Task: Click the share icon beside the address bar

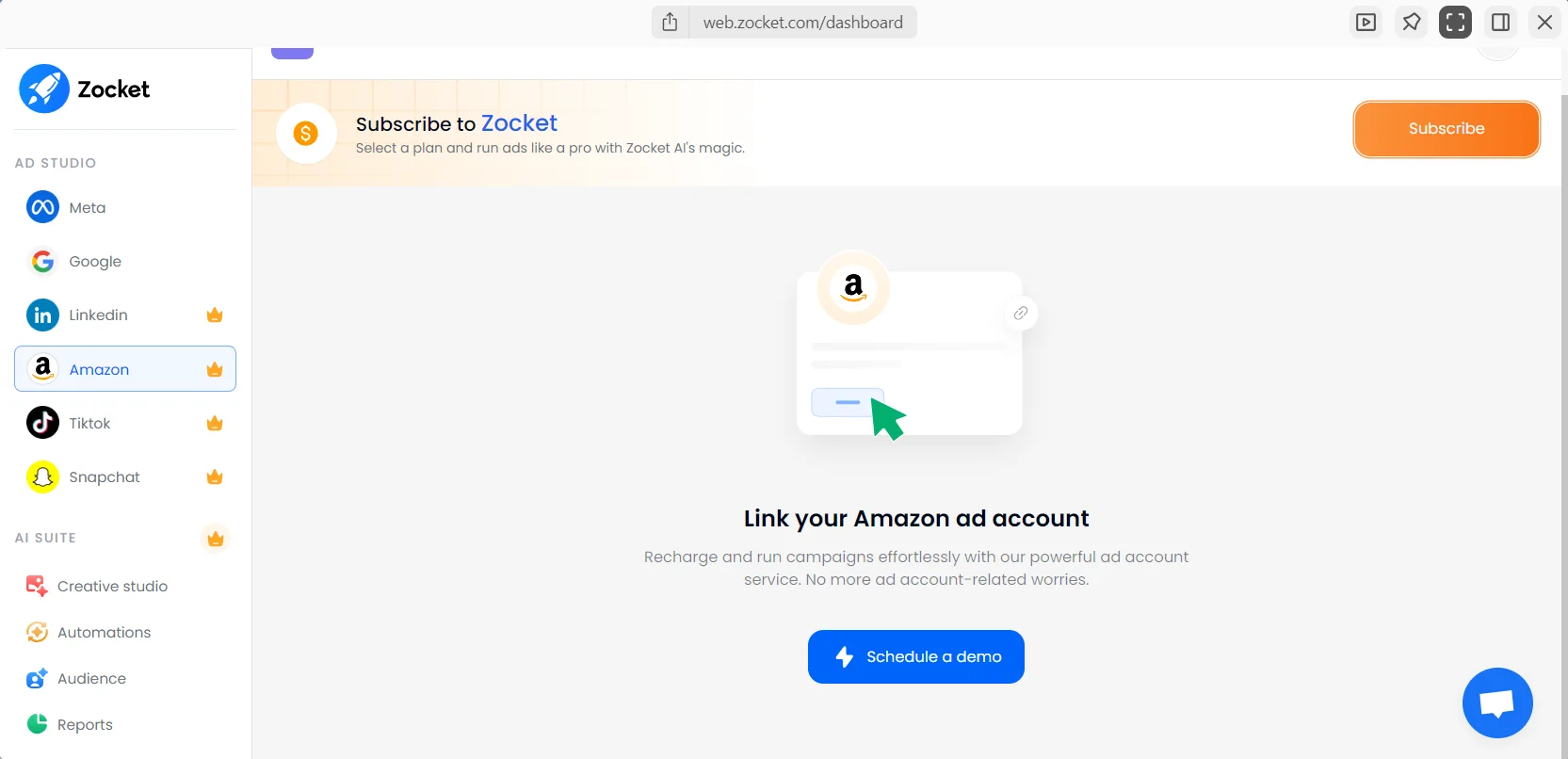Action: point(671,22)
